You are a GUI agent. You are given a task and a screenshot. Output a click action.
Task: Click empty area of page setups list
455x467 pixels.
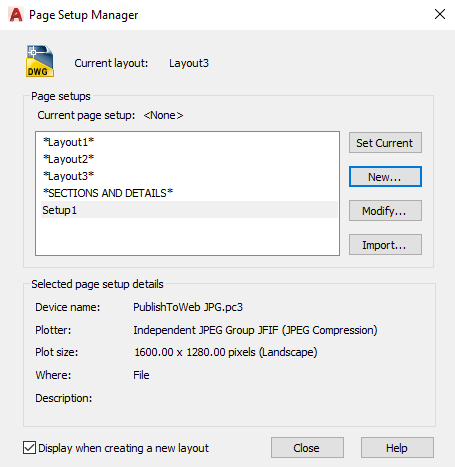coord(187,237)
